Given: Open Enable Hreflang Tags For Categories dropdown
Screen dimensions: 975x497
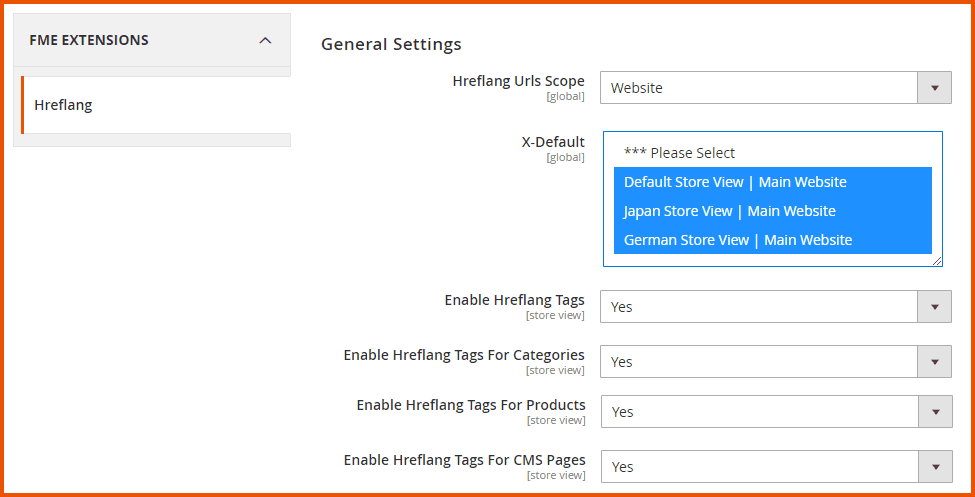Looking at the screenshot, I should point(759,362).
